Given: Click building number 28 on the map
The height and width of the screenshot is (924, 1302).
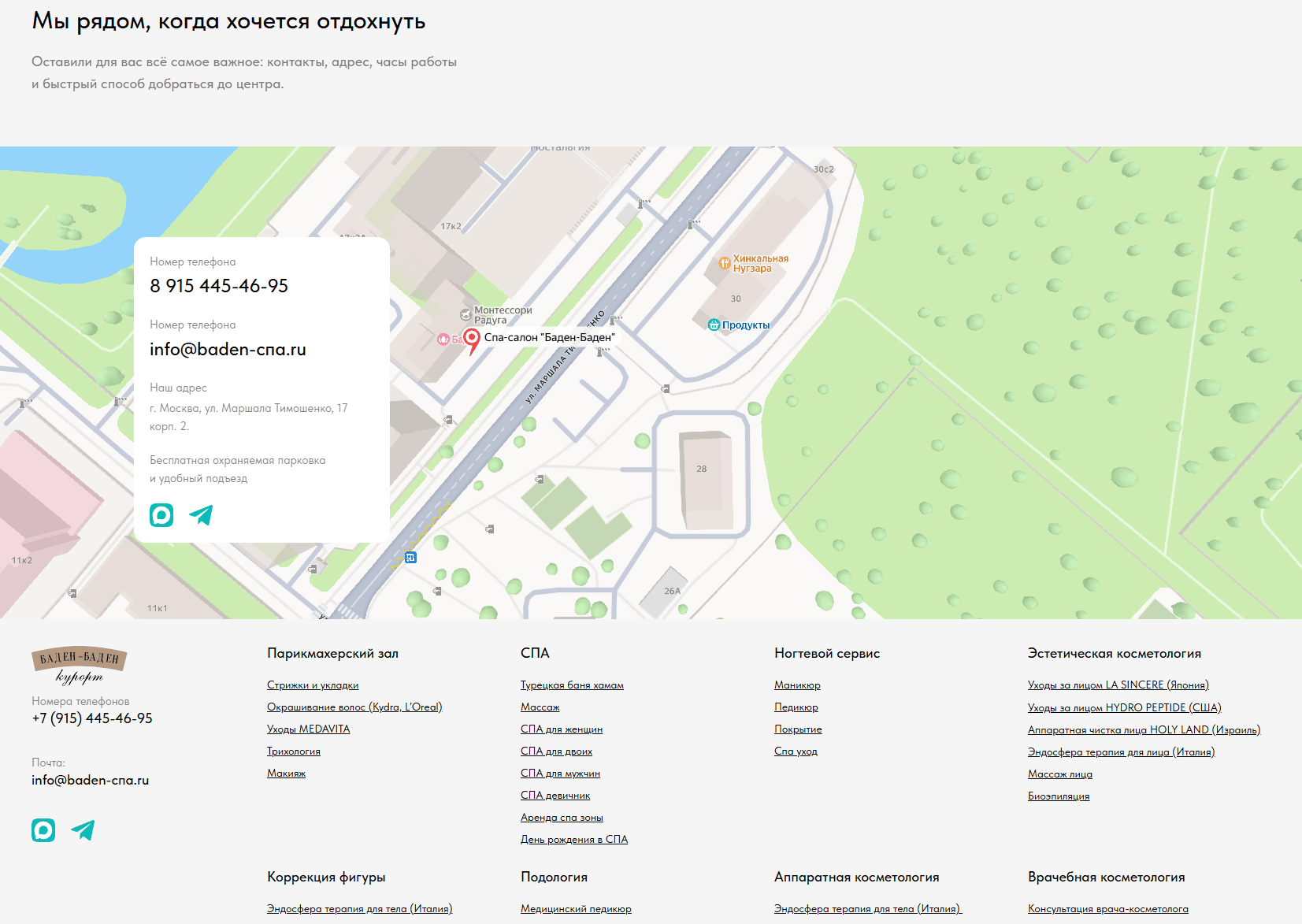Looking at the screenshot, I should 702,469.
